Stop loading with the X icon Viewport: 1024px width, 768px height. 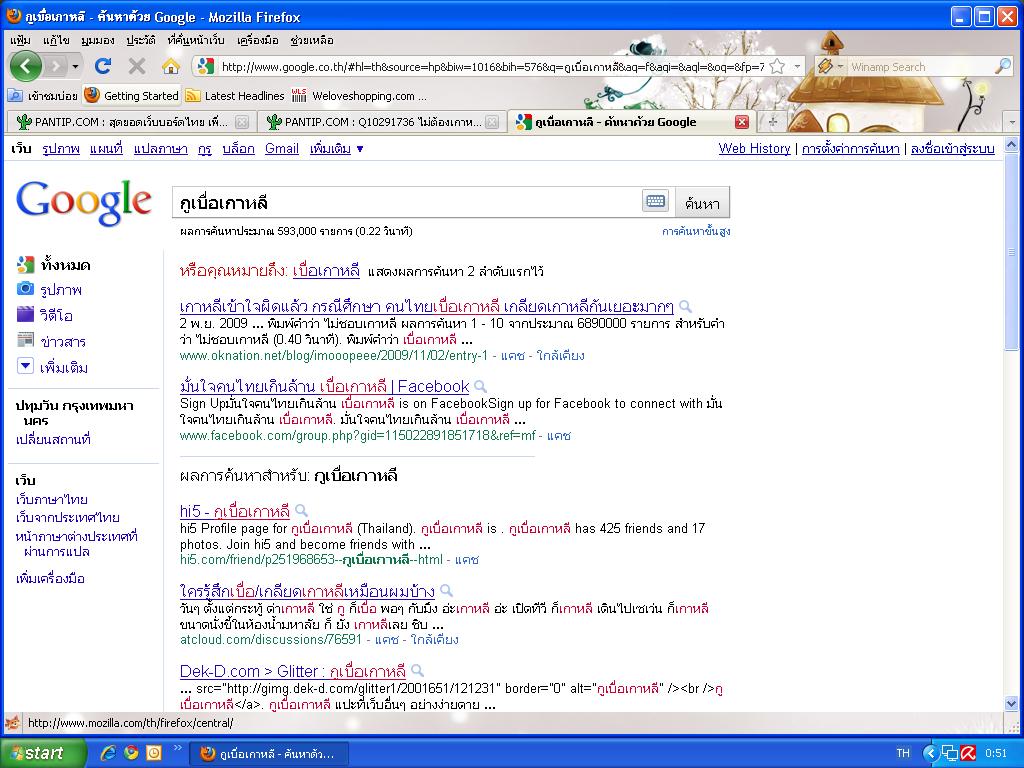tap(136, 66)
